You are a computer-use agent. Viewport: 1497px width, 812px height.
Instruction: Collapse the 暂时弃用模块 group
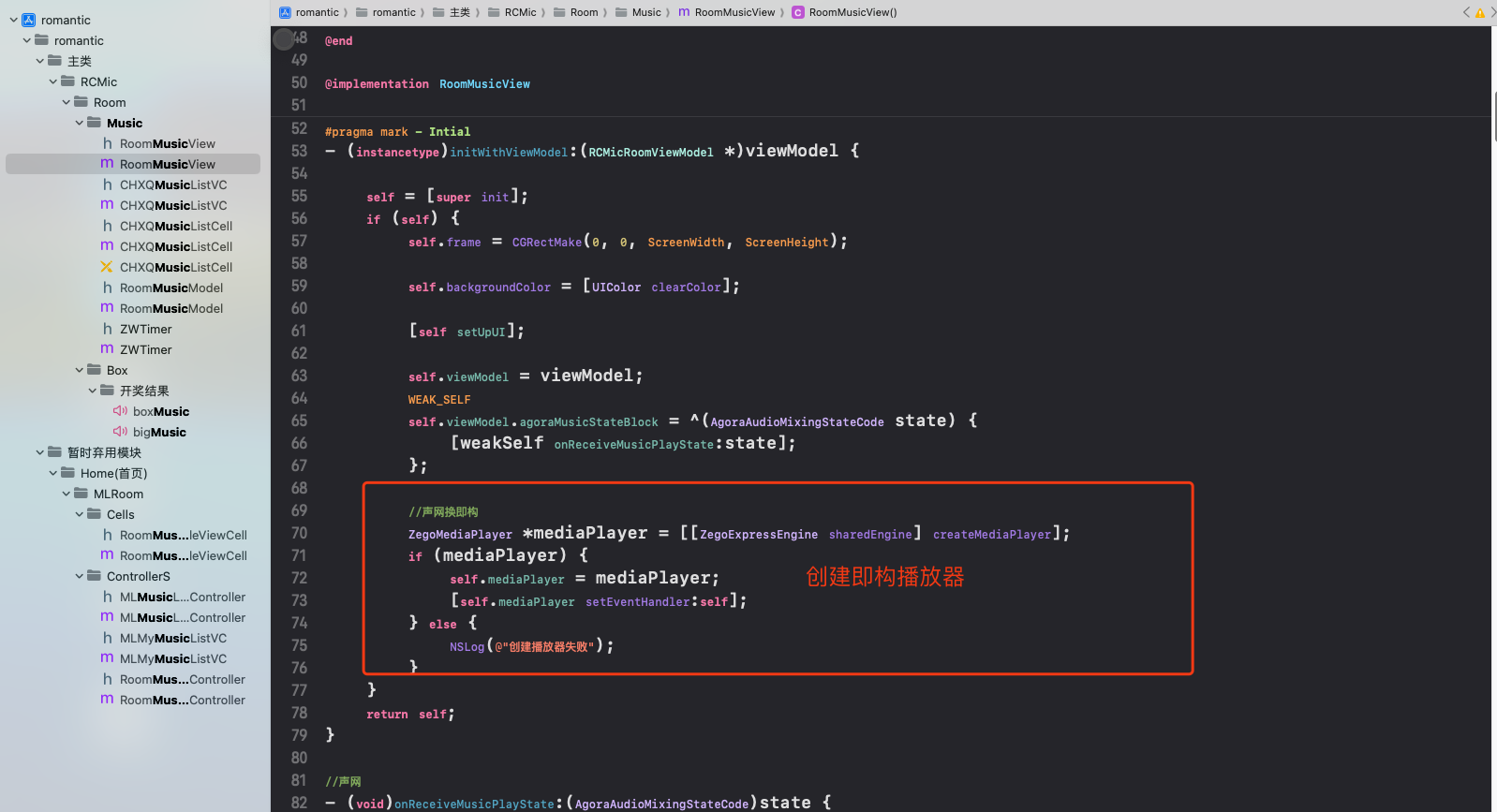click(x=40, y=452)
